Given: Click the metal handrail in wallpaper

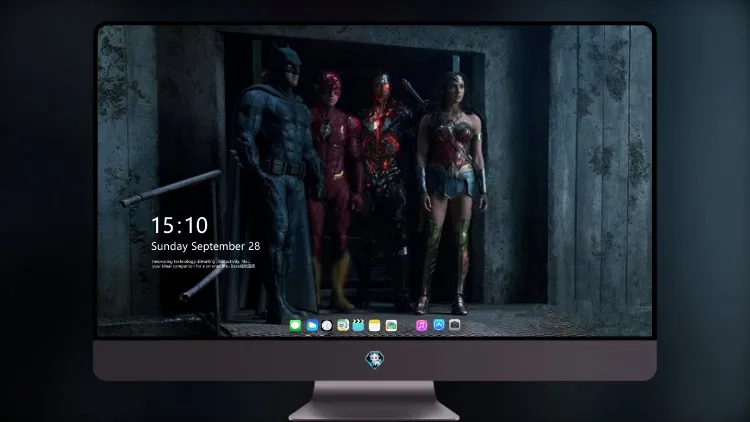Looking at the screenshot, I should [170, 188].
